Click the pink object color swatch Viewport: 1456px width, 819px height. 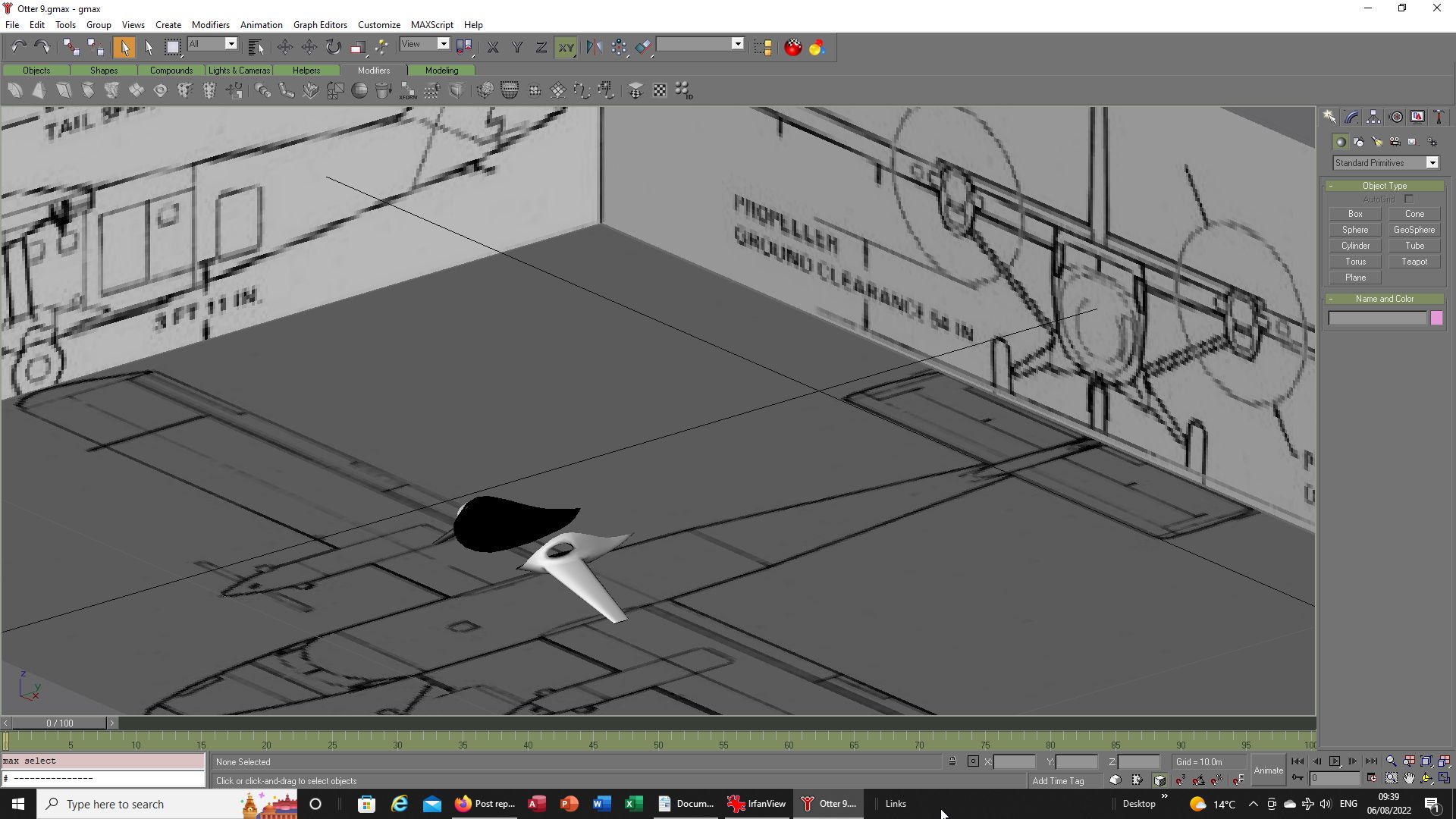click(1436, 318)
